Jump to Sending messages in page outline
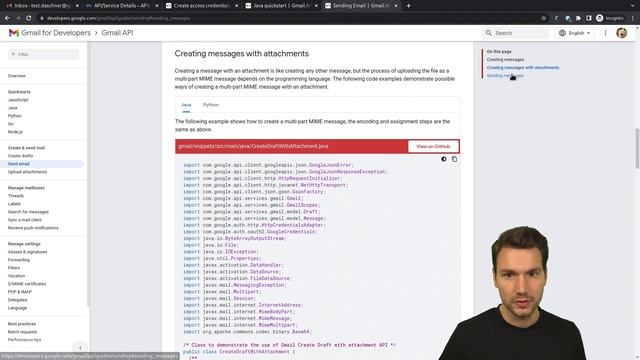Screen dimensions: 640x360 [x=505, y=76]
